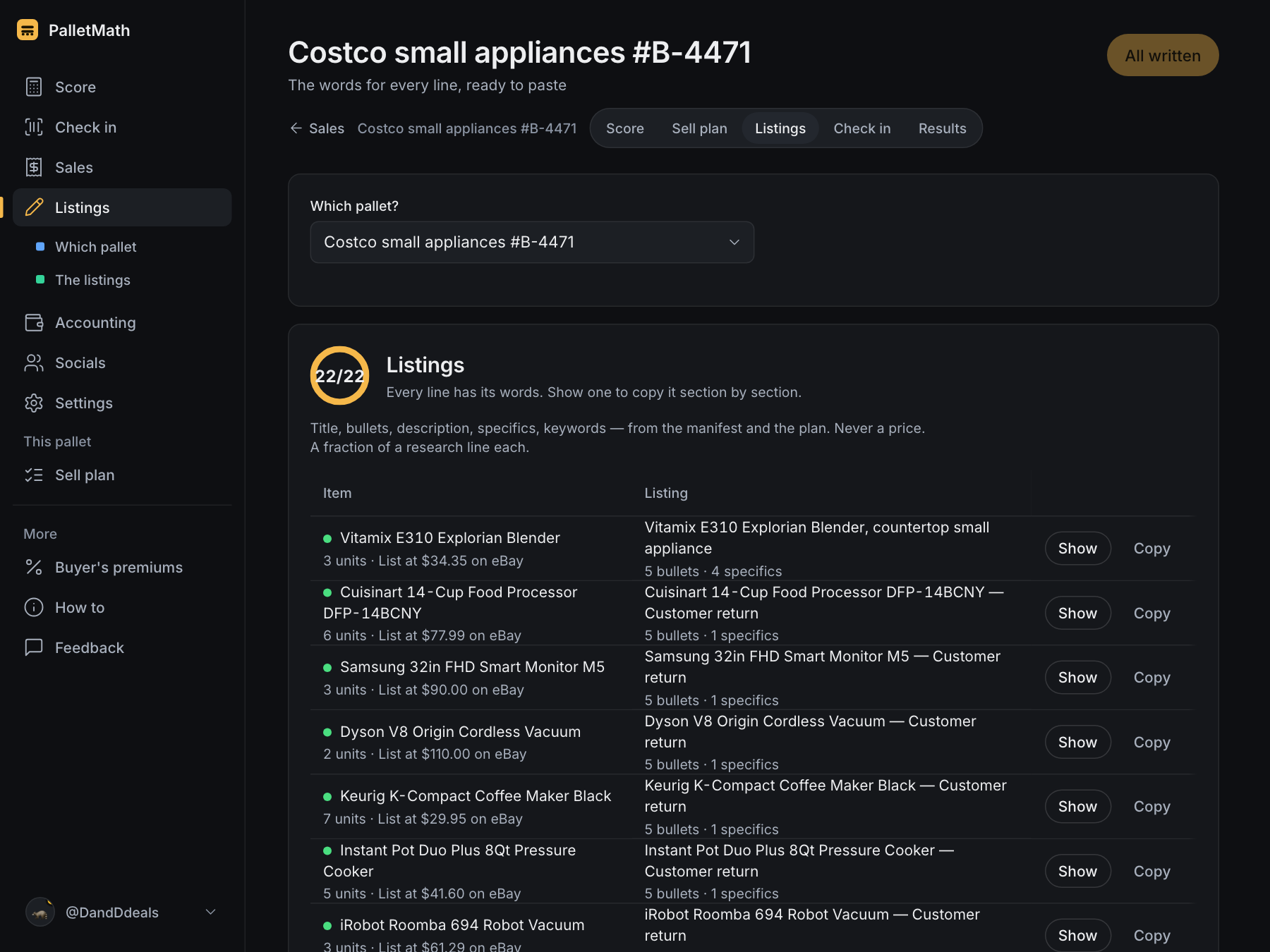Copy the Samsung 32in Smart Monitor M5 listing
The height and width of the screenshot is (952, 1270).
pyautogui.click(x=1152, y=677)
